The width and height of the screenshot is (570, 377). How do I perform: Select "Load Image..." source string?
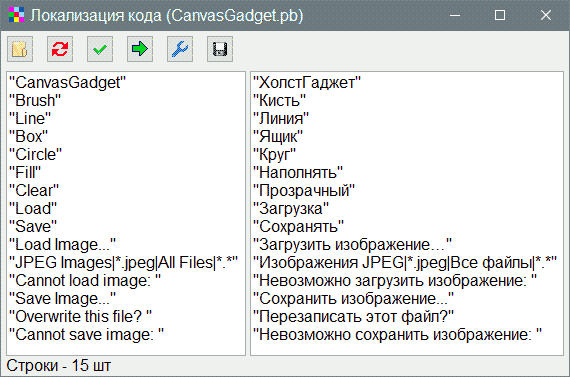63,245
